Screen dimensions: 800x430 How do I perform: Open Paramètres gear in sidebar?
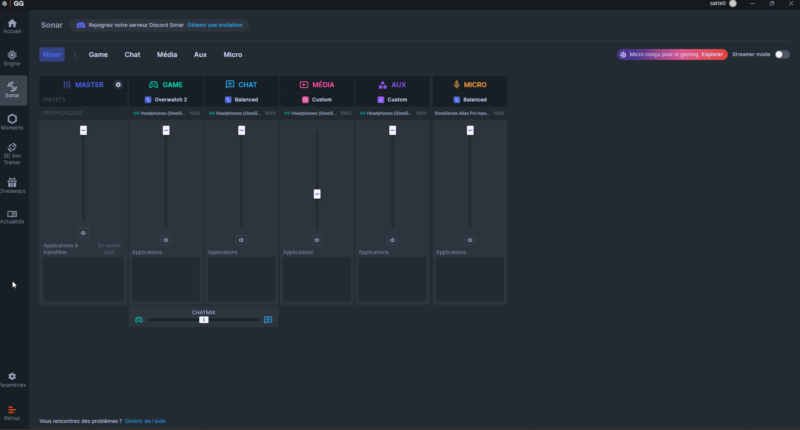click(12, 378)
